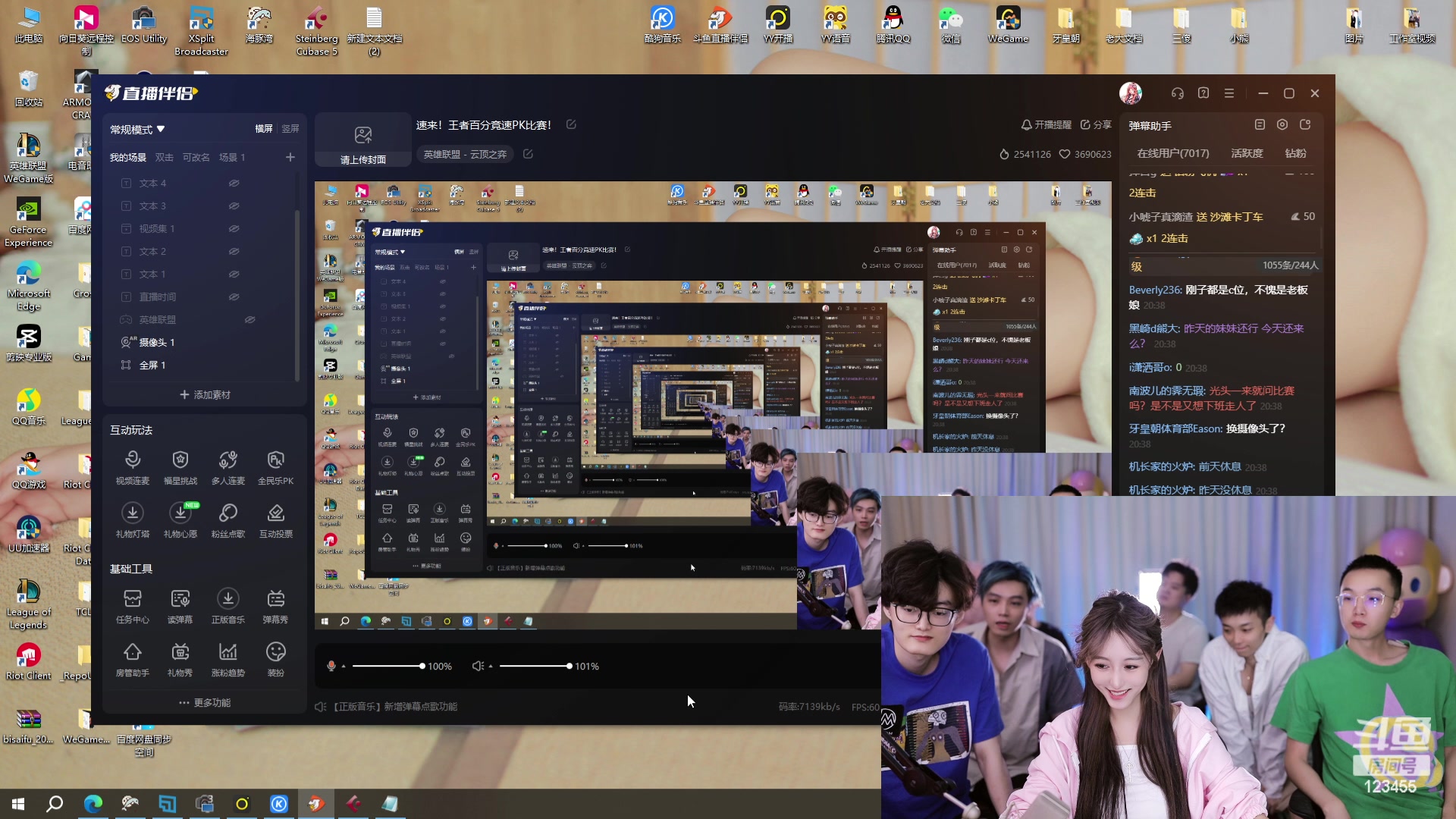The height and width of the screenshot is (819, 1456).
Task: Expand 更多功能 more features
Action: click(205, 703)
